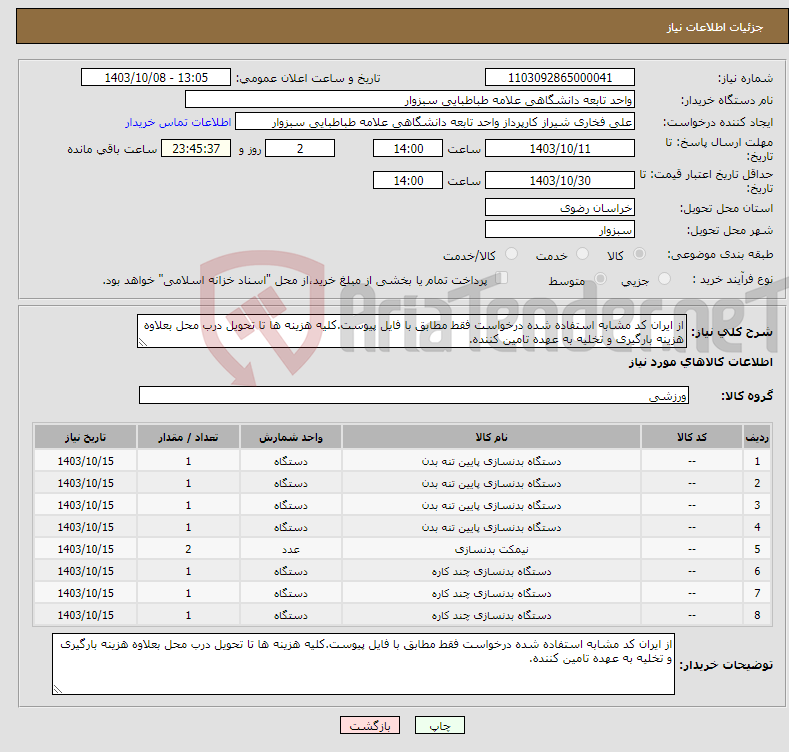Click نیمکت بدنسازی in row 5
789x752 pixels.
[491, 549]
